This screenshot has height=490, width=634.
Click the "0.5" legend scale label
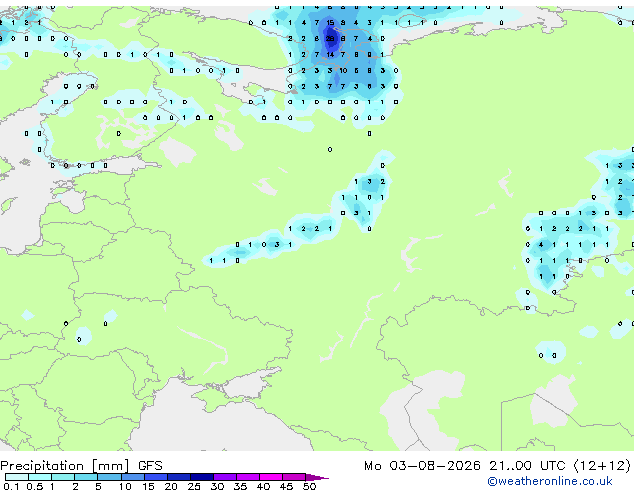pyautogui.click(x=35, y=486)
